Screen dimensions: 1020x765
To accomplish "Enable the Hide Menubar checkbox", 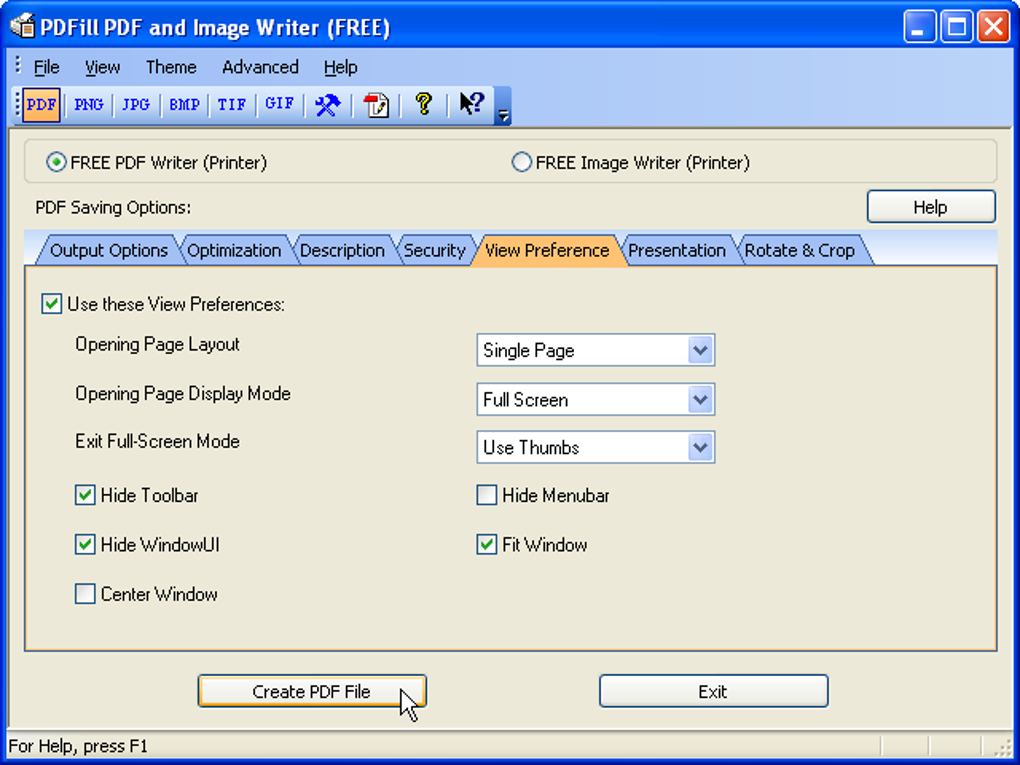I will pyautogui.click(x=487, y=495).
